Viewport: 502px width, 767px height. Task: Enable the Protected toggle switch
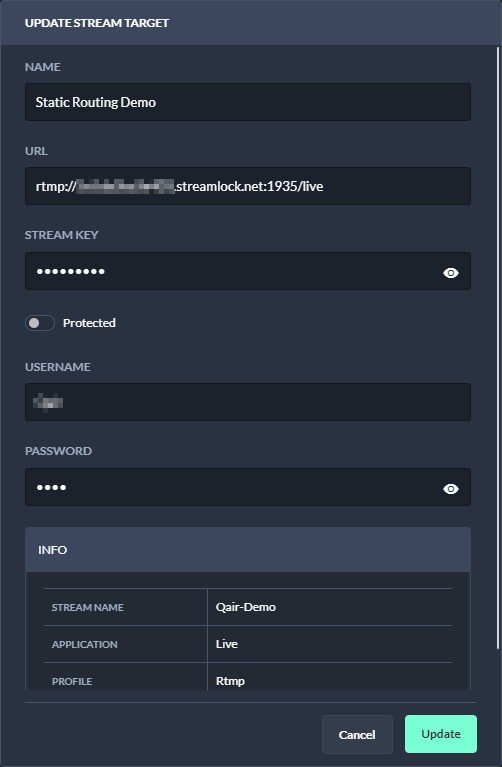[x=40, y=323]
